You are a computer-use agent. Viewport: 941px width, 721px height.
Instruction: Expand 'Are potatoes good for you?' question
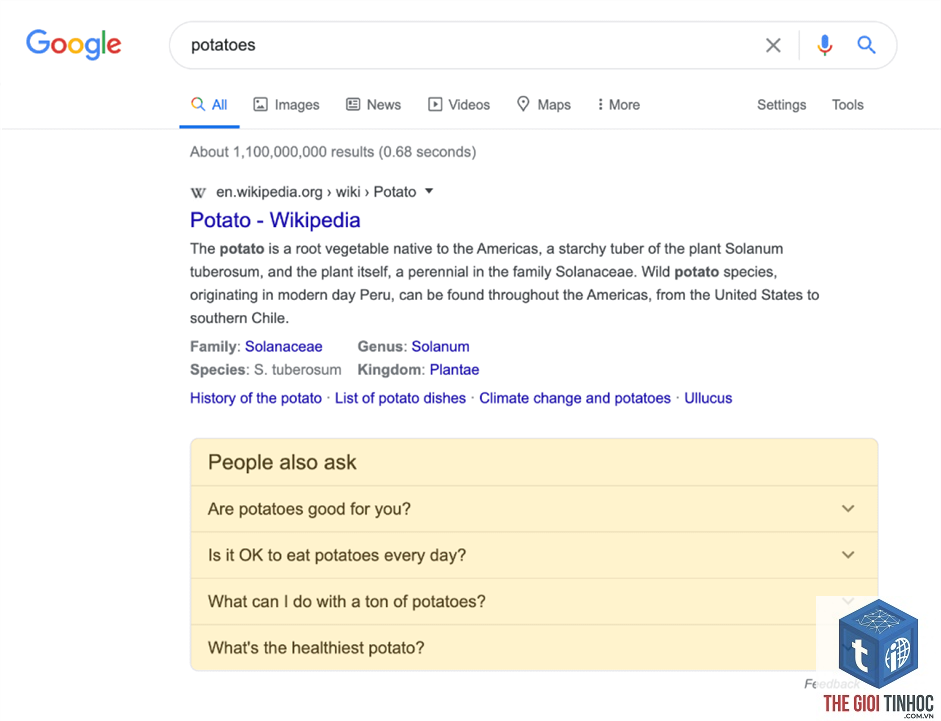[534, 508]
